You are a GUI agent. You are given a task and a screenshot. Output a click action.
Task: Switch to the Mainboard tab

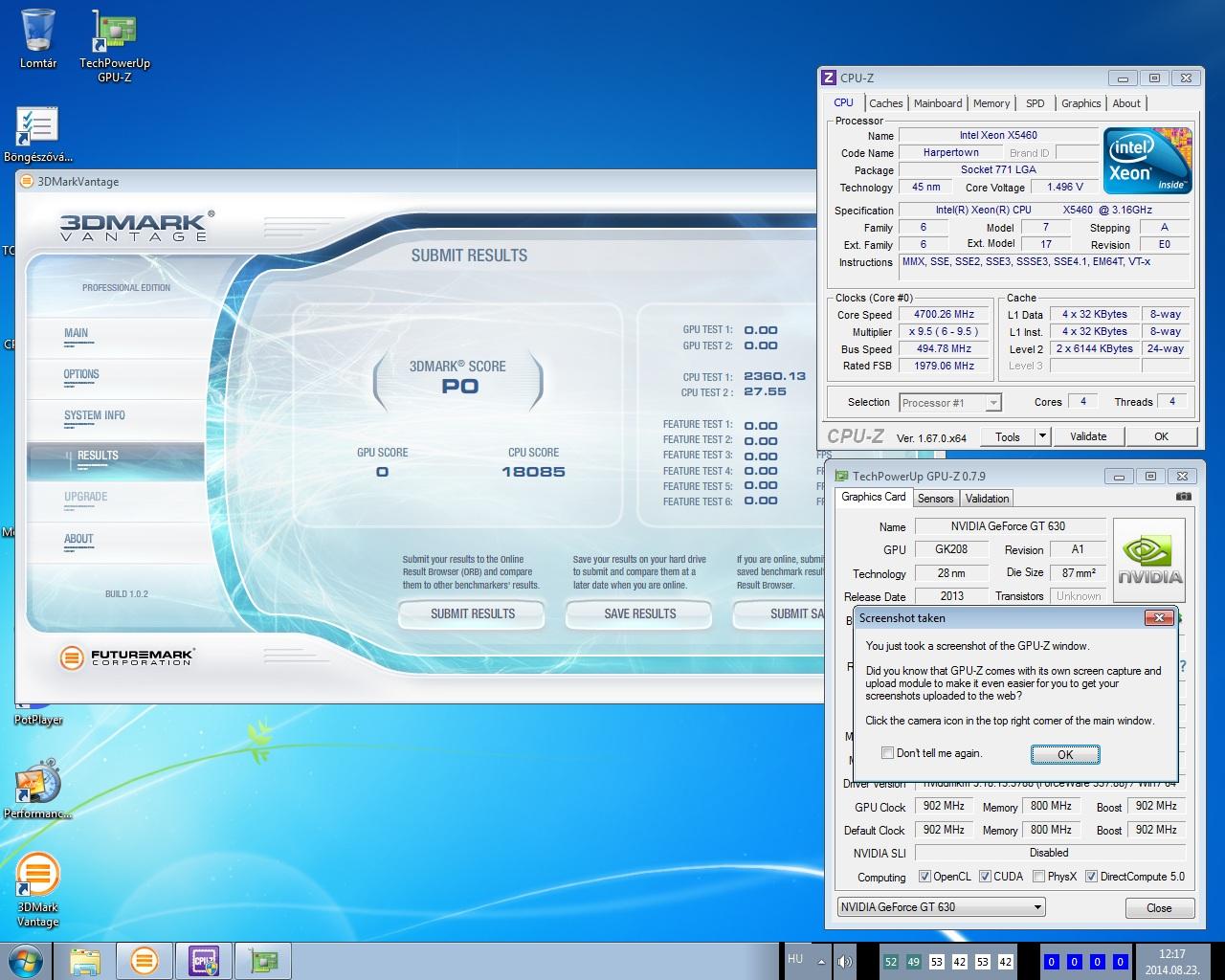[938, 103]
